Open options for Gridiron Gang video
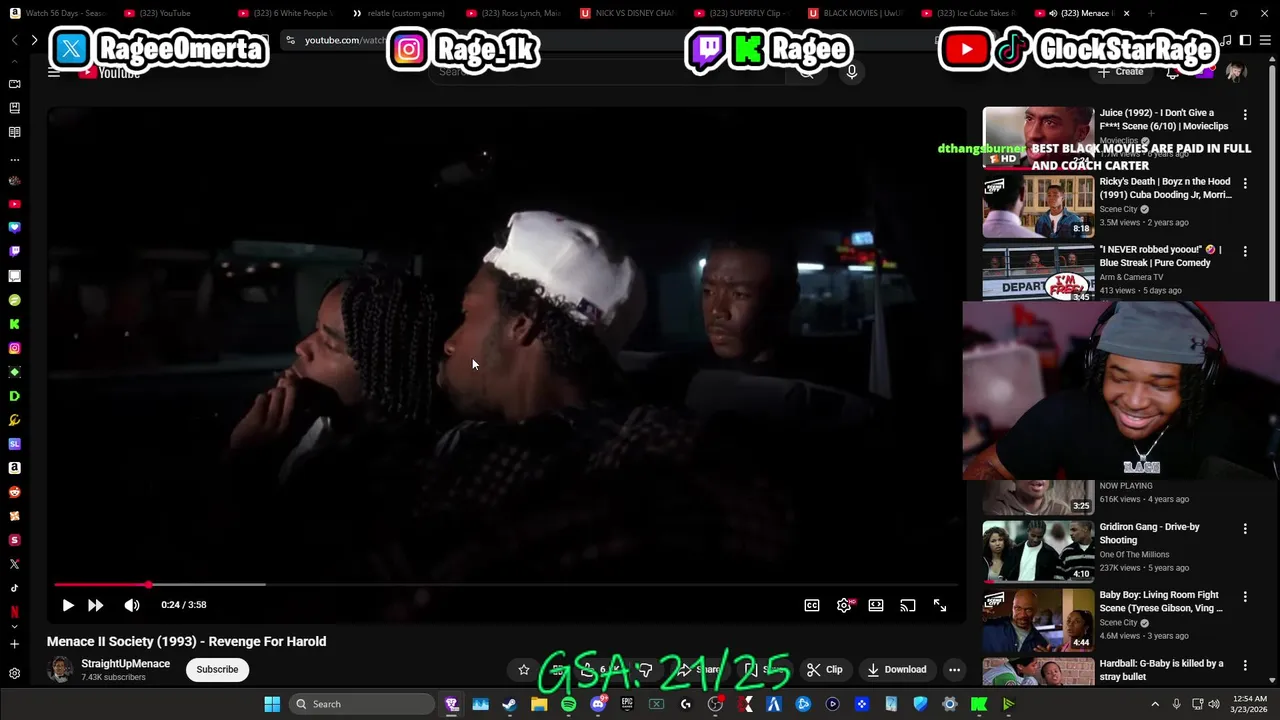This screenshot has width=1280, height=720. point(1245,528)
